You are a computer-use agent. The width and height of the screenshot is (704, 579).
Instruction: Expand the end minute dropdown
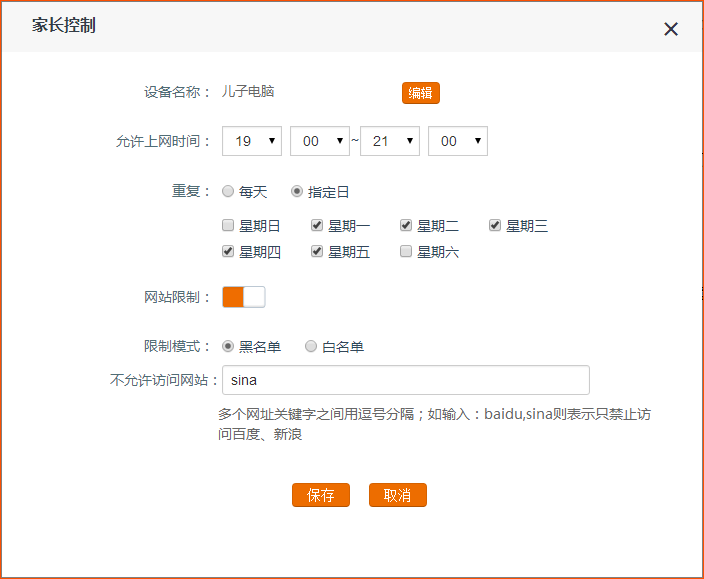(457, 141)
